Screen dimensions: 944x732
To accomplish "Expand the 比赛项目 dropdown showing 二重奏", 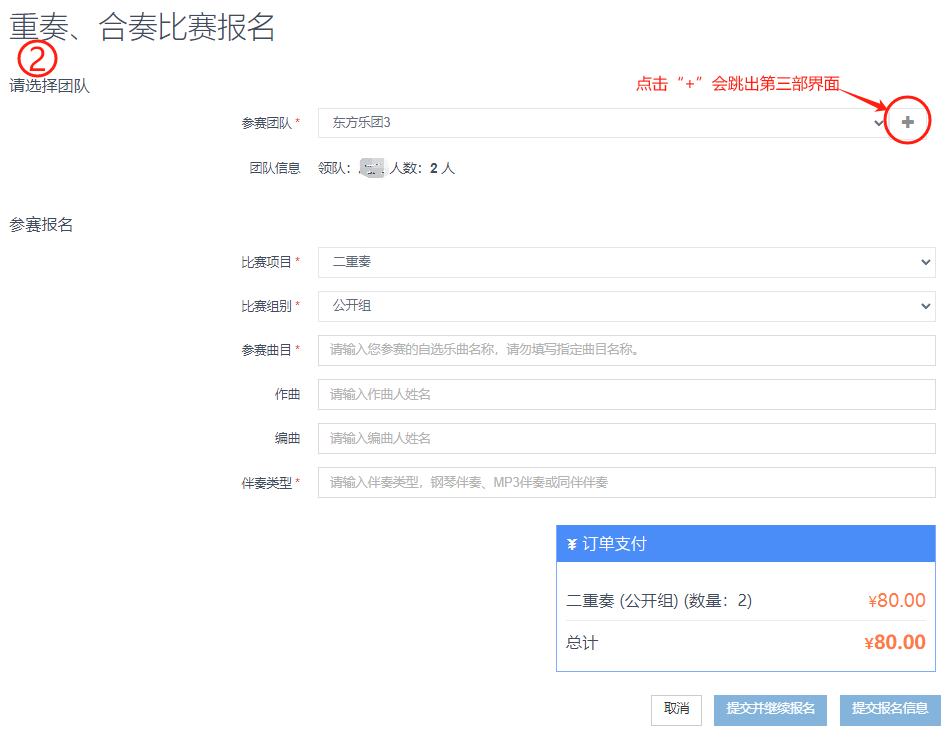I will click(626, 262).
